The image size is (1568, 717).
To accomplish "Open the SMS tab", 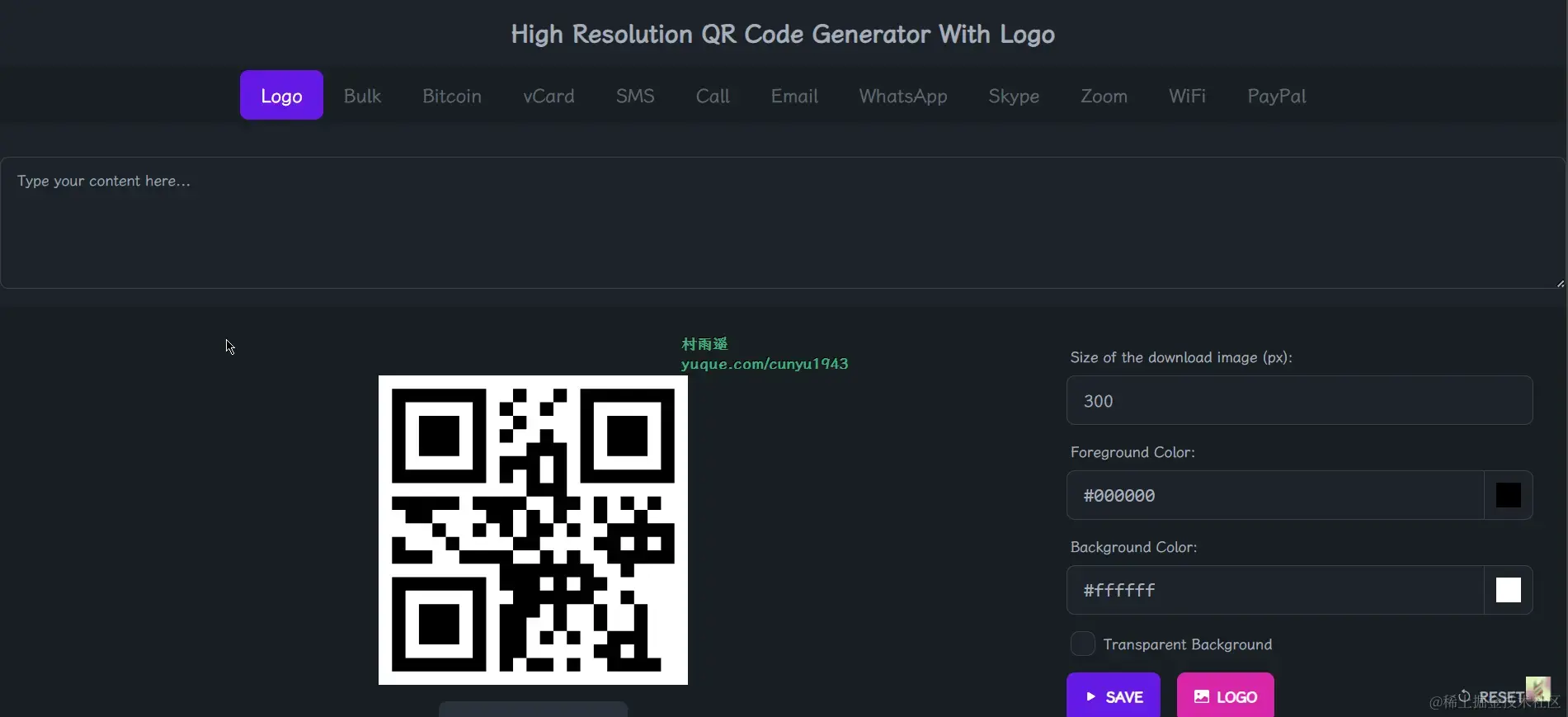I will click(635, 96).
